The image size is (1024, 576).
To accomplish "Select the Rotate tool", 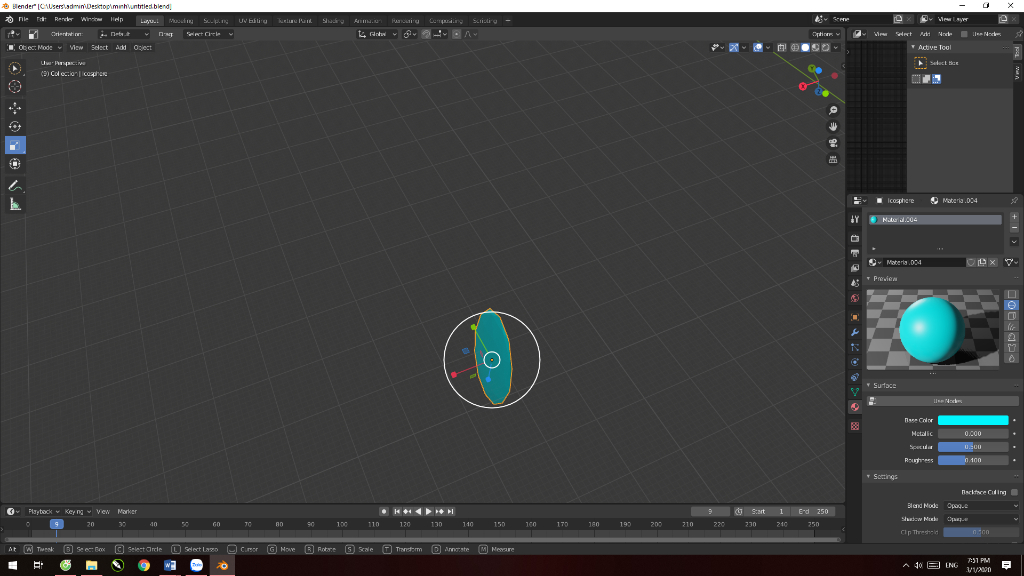I will point(15,127).
